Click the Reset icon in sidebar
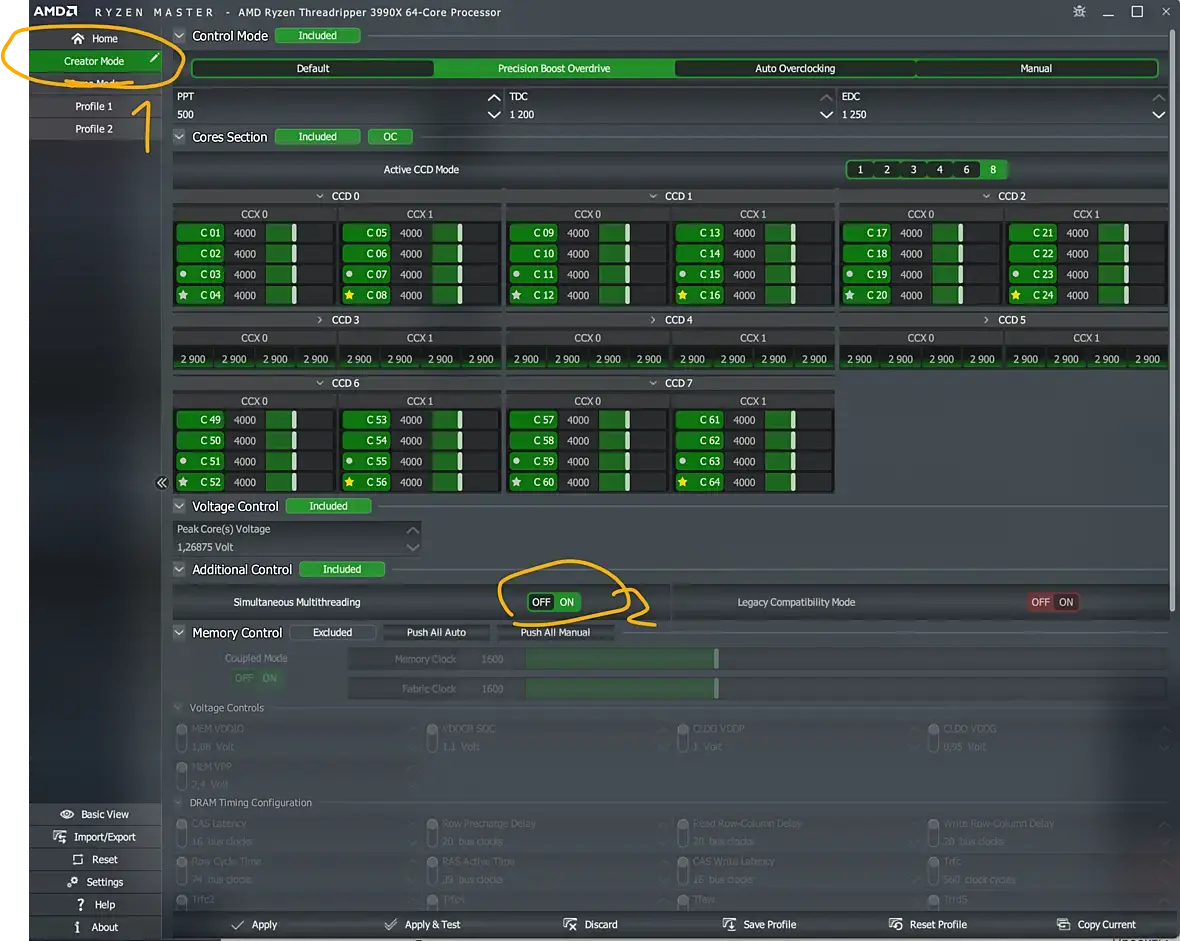Screen dimensions: 1180x941 point(78,859)
